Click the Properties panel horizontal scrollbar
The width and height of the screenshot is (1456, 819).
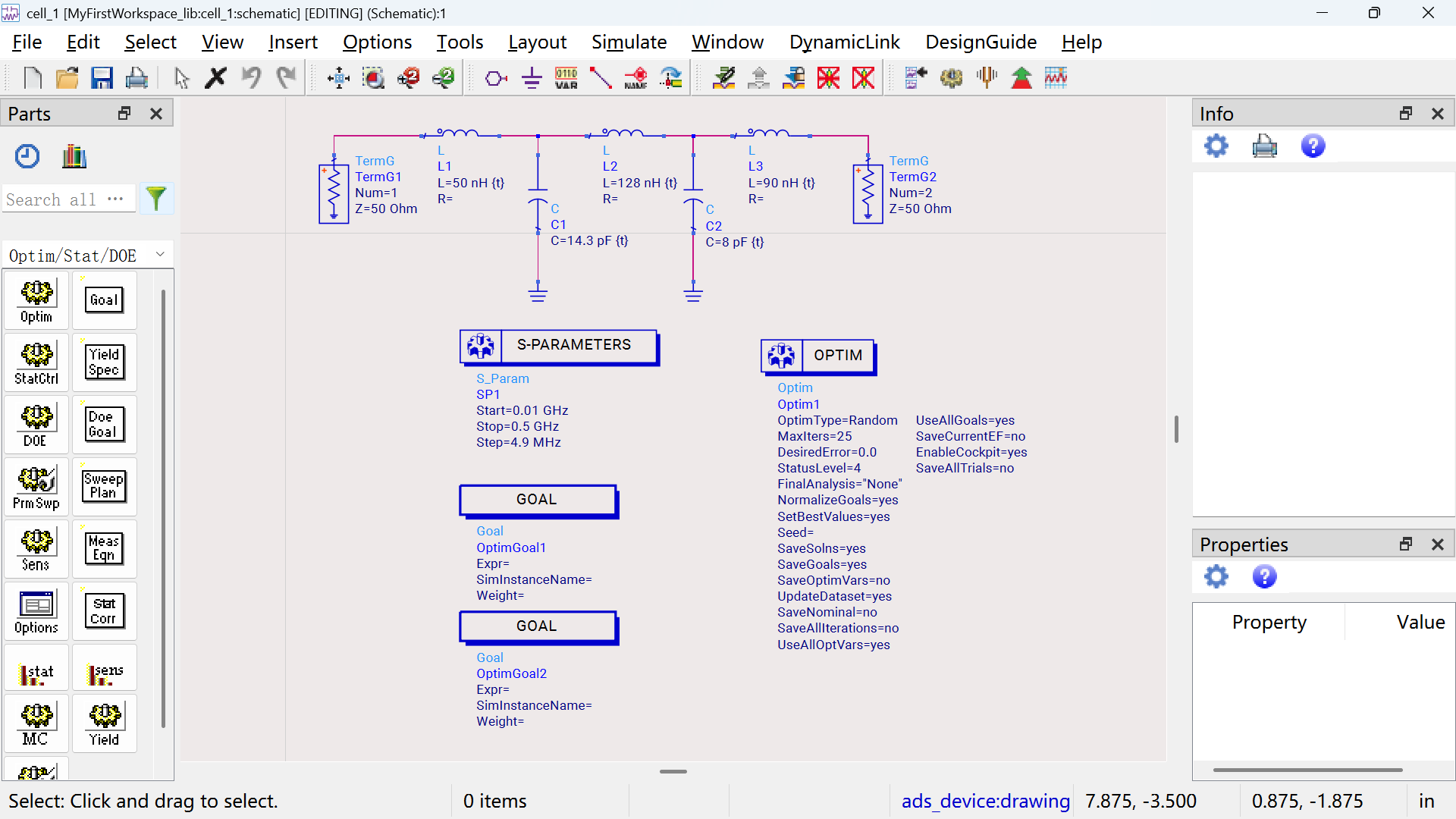[x=1307, y=770]
